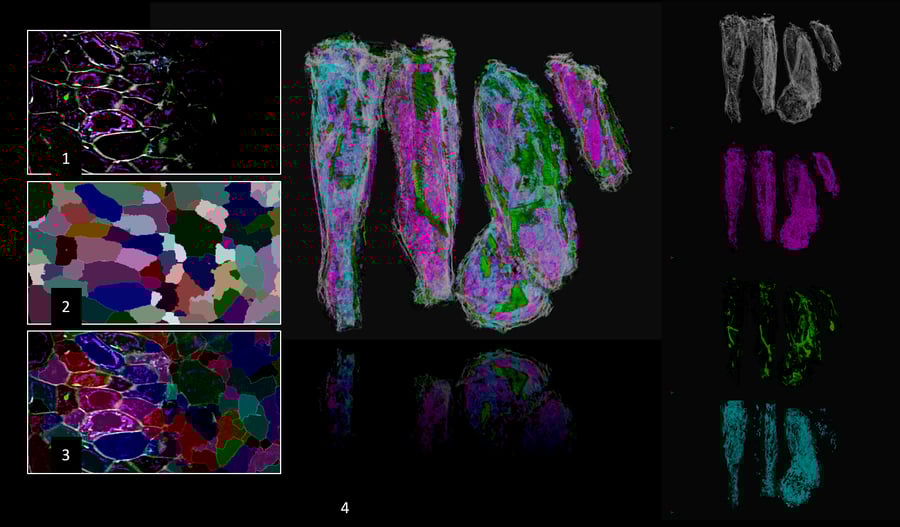Select the magenta channel rendering
The image size is (900, 527).
coord(781,198)
